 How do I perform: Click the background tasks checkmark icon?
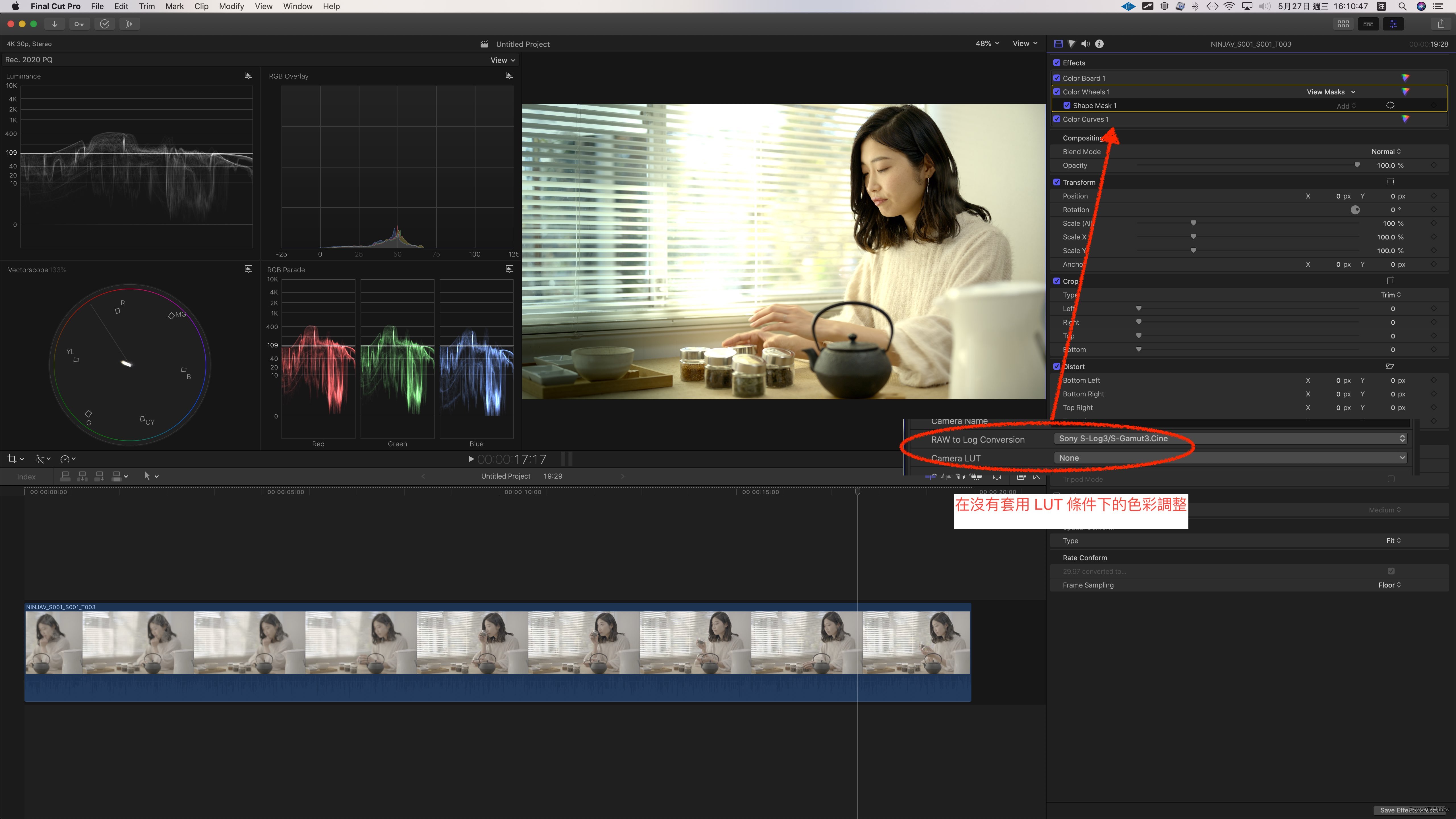click(105, 24)
